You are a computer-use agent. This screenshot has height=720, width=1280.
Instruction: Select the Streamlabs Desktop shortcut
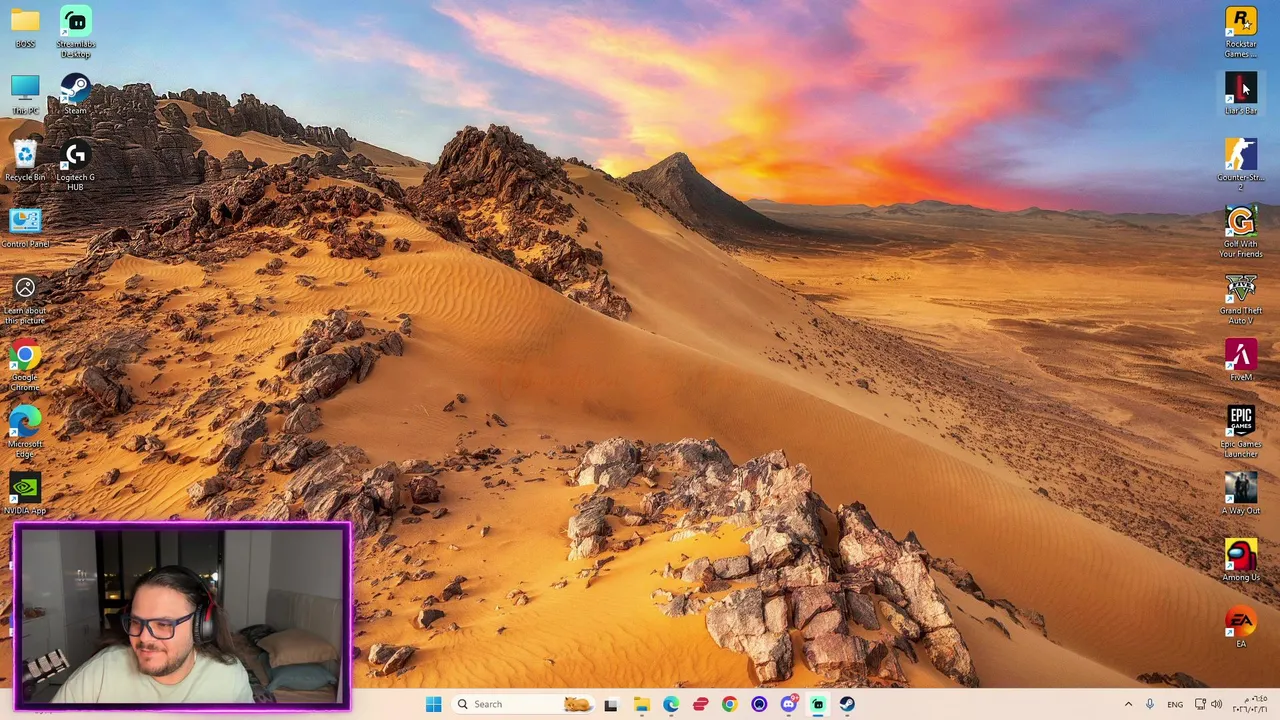tap(75, 32)
